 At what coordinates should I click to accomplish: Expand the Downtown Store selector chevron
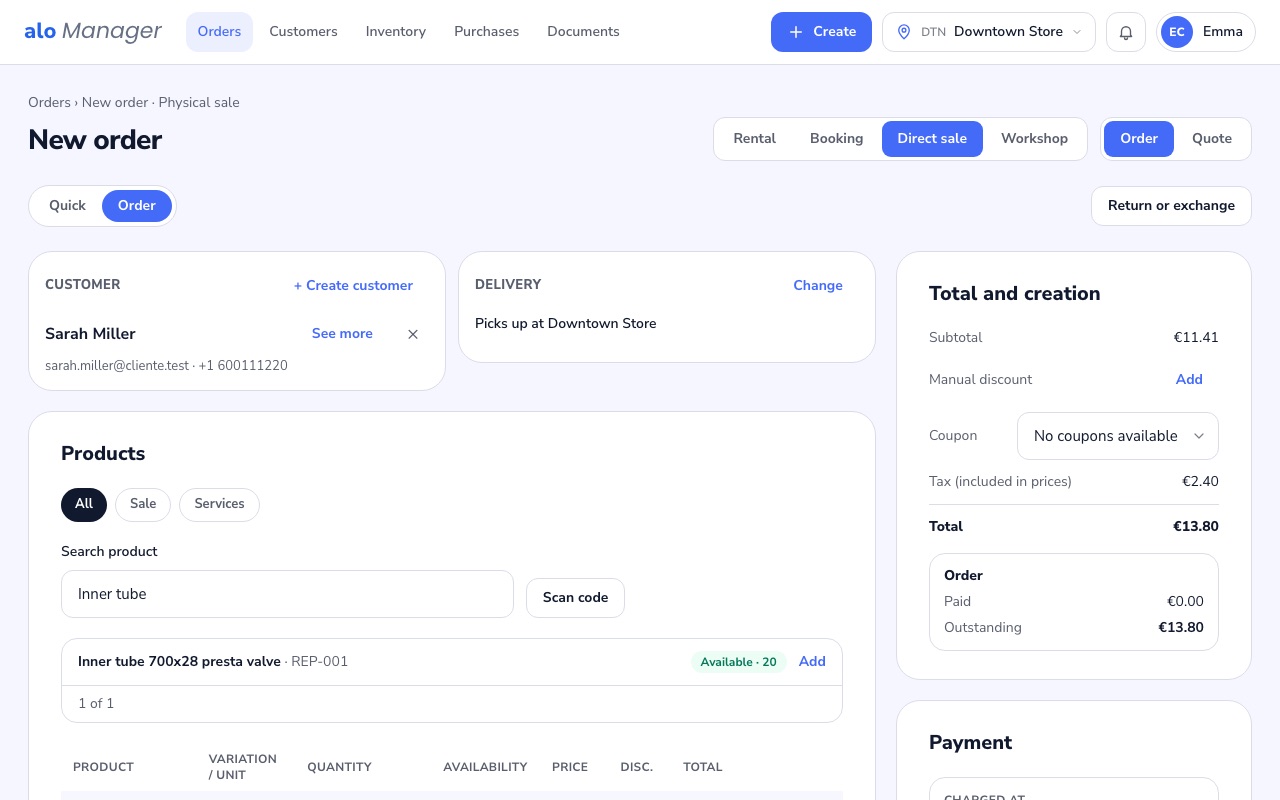(x=1077, y=32)
